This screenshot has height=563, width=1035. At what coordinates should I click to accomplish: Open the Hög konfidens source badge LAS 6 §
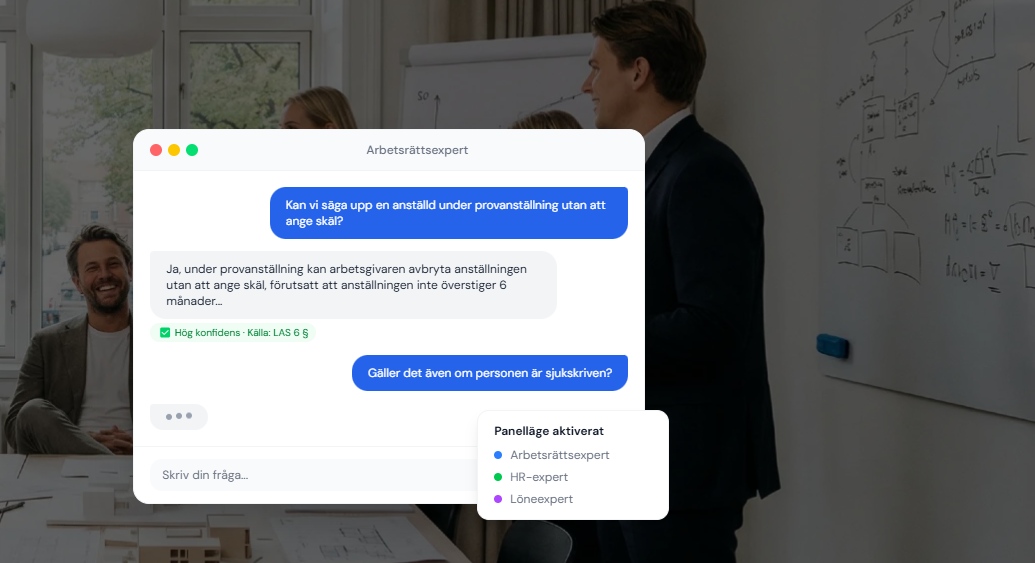pyautogui.click(x=233, y=333)
